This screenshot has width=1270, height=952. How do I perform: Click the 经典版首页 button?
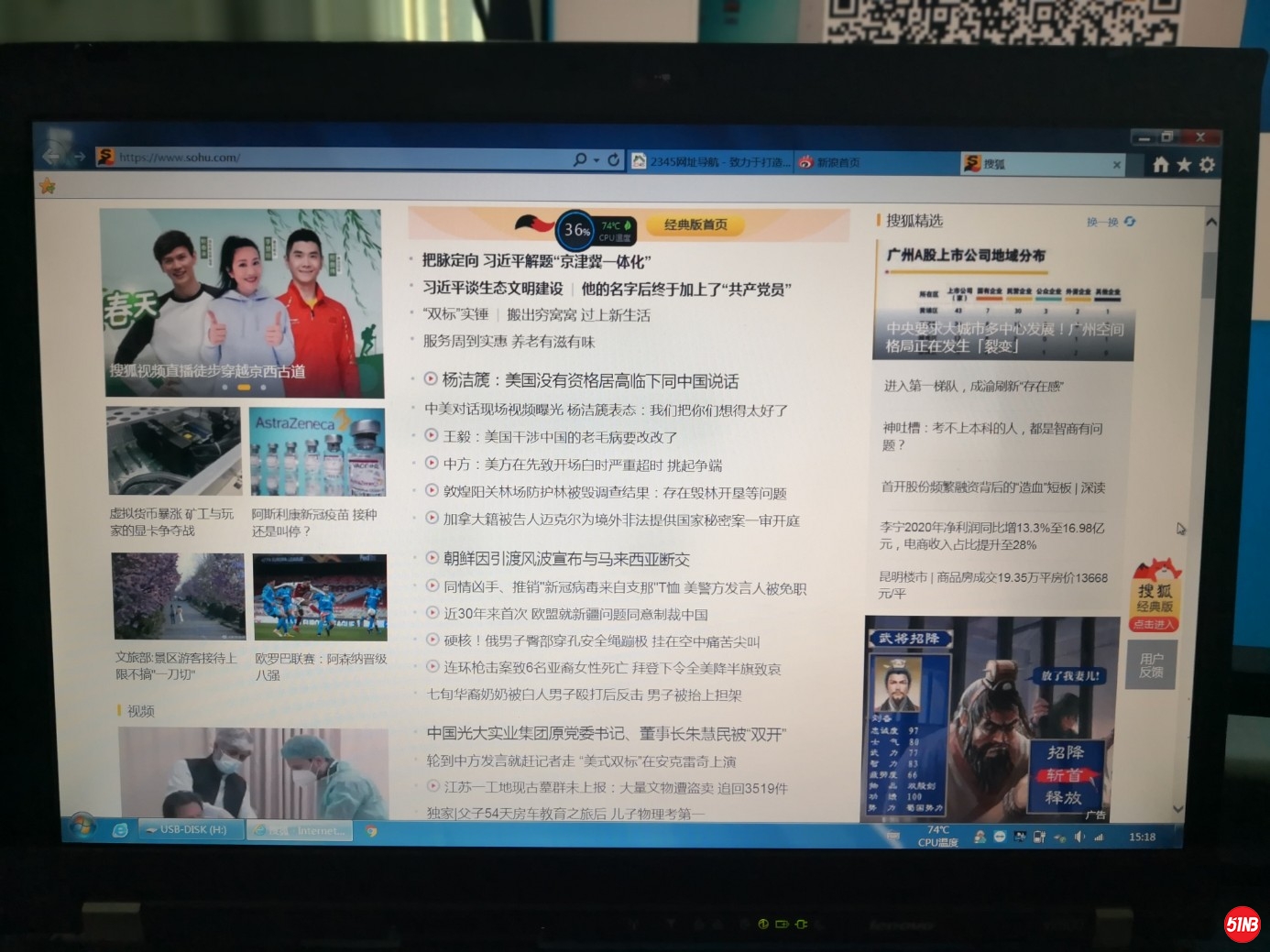[x=695, y=224]
